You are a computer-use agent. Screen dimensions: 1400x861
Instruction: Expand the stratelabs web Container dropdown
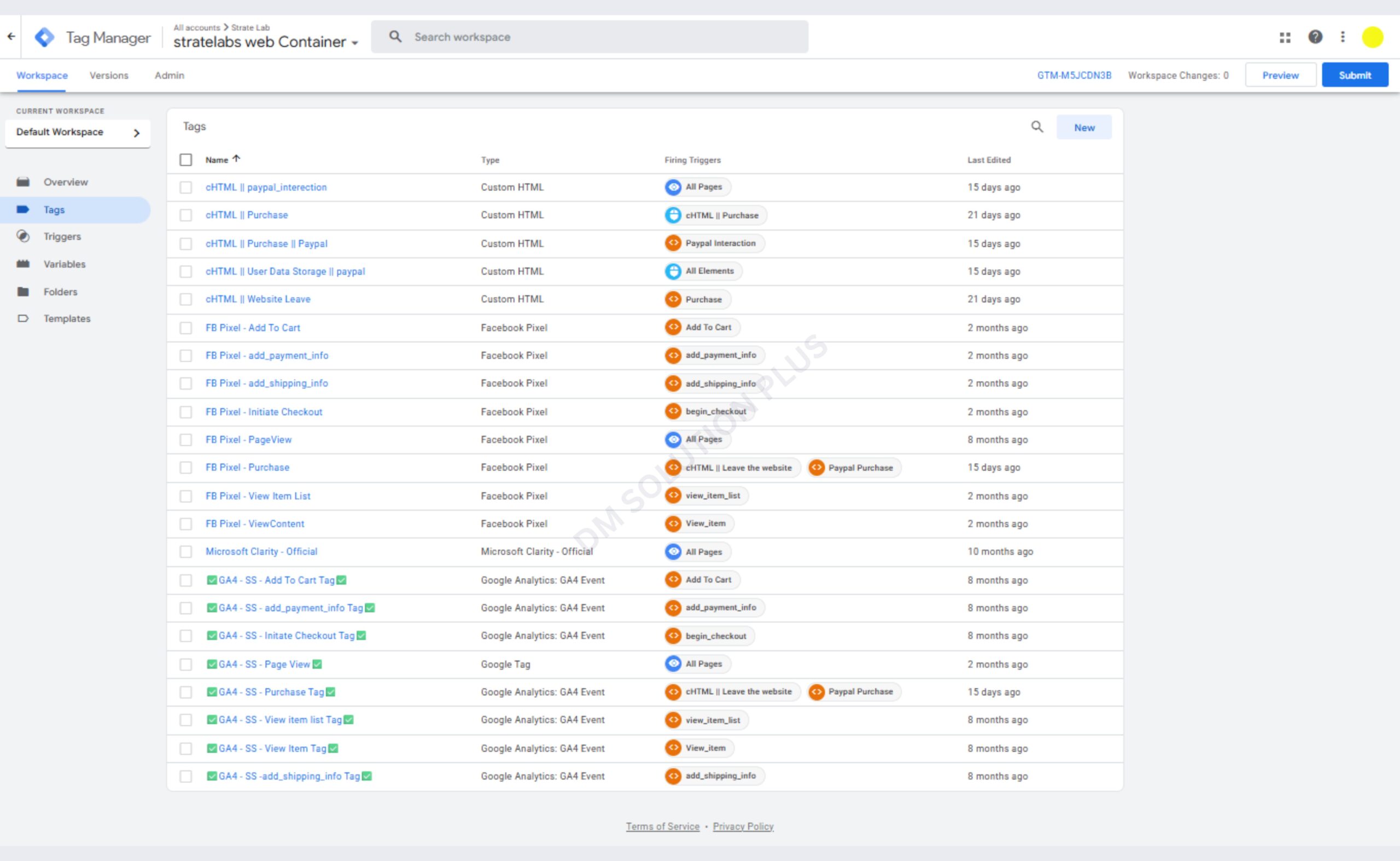point(355,43)
